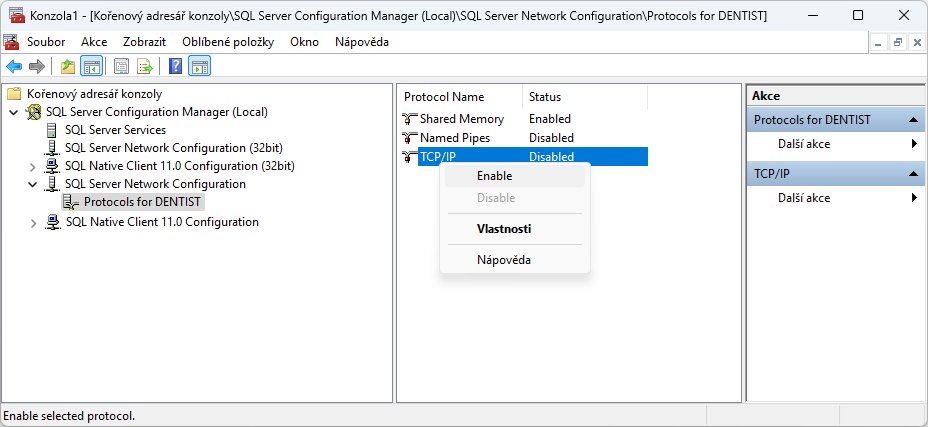Open the Nápověda menu in menu bar

coord(362,42)
